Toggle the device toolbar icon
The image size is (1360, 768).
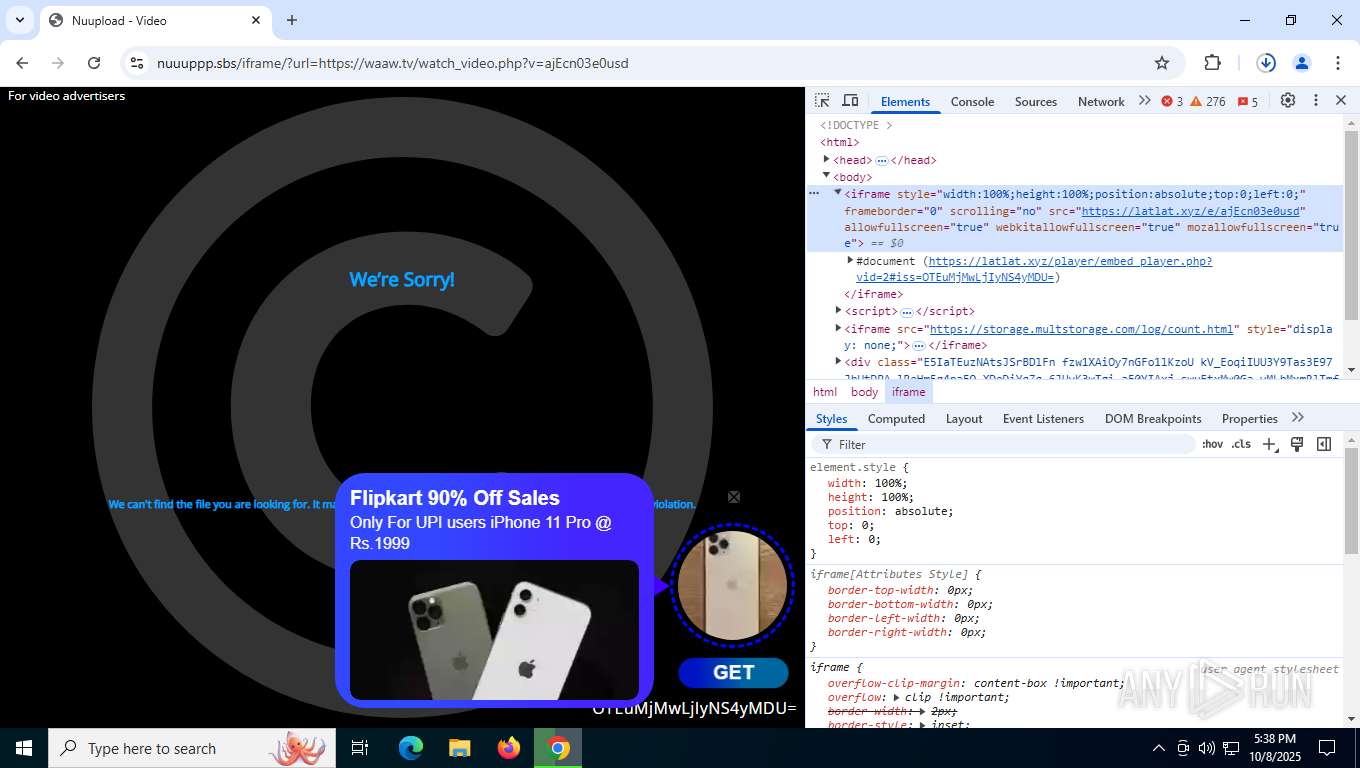pos(850,101)
